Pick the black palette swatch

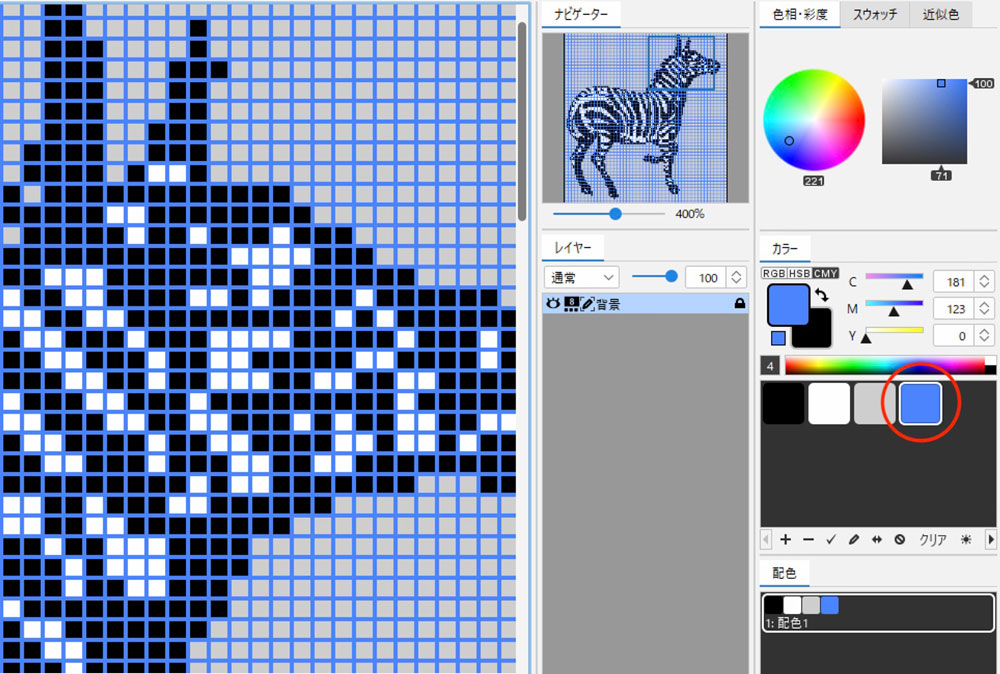(783, 404)
